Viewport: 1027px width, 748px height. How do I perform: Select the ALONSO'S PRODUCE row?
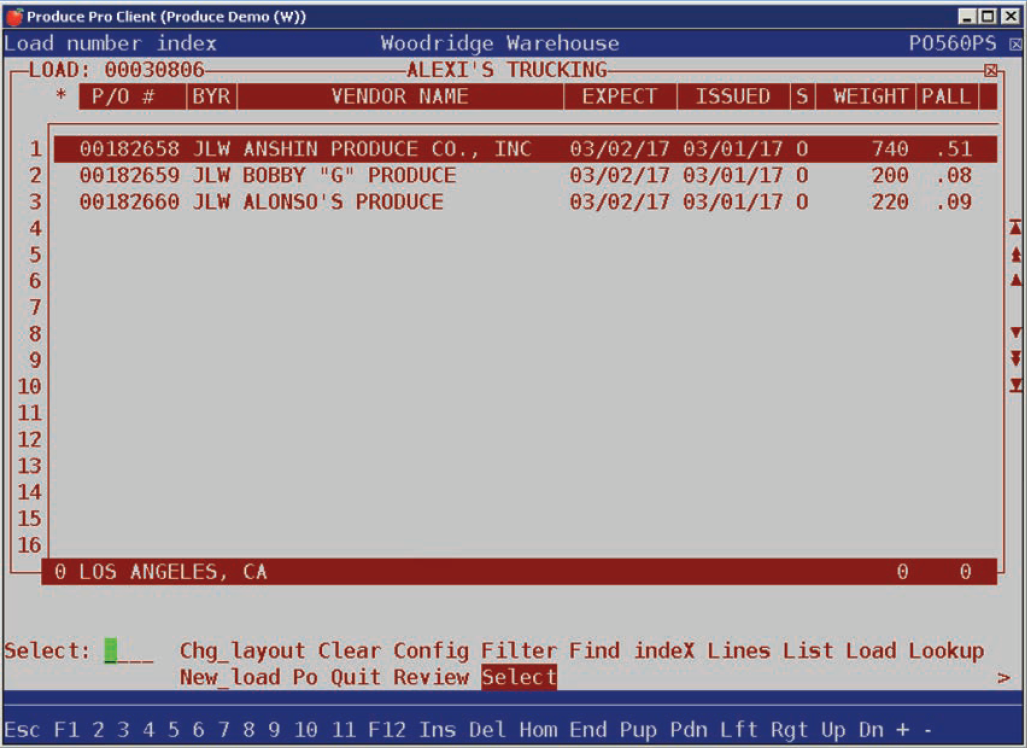(525, 202)
